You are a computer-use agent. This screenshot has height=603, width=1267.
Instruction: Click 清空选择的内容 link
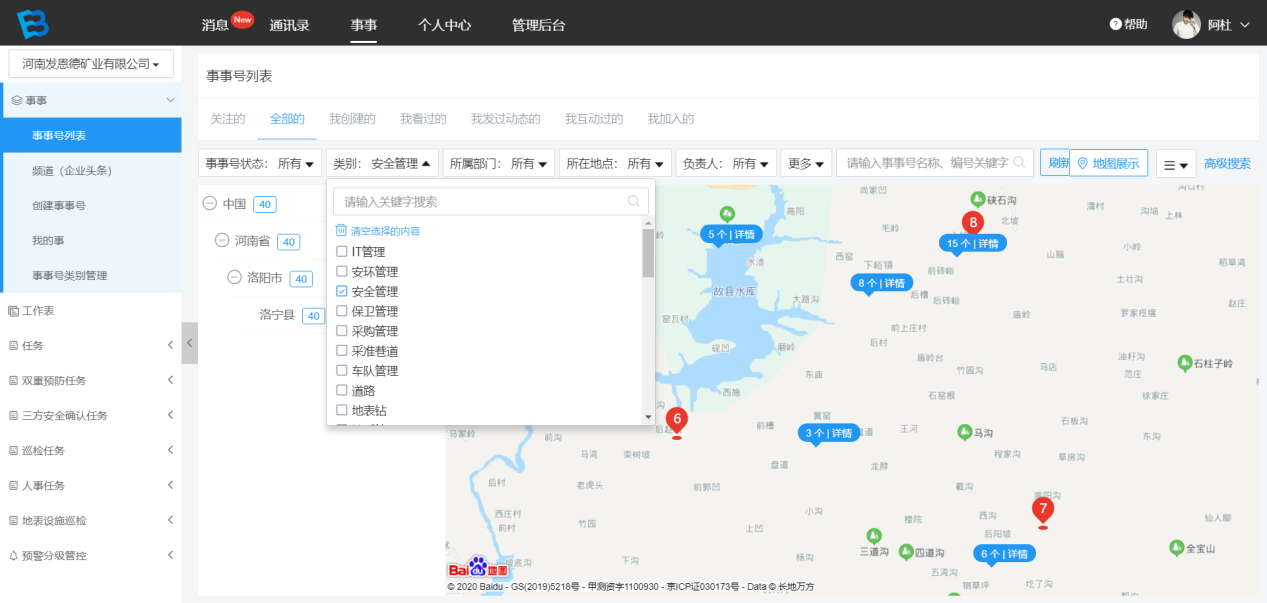click(385, 231)
